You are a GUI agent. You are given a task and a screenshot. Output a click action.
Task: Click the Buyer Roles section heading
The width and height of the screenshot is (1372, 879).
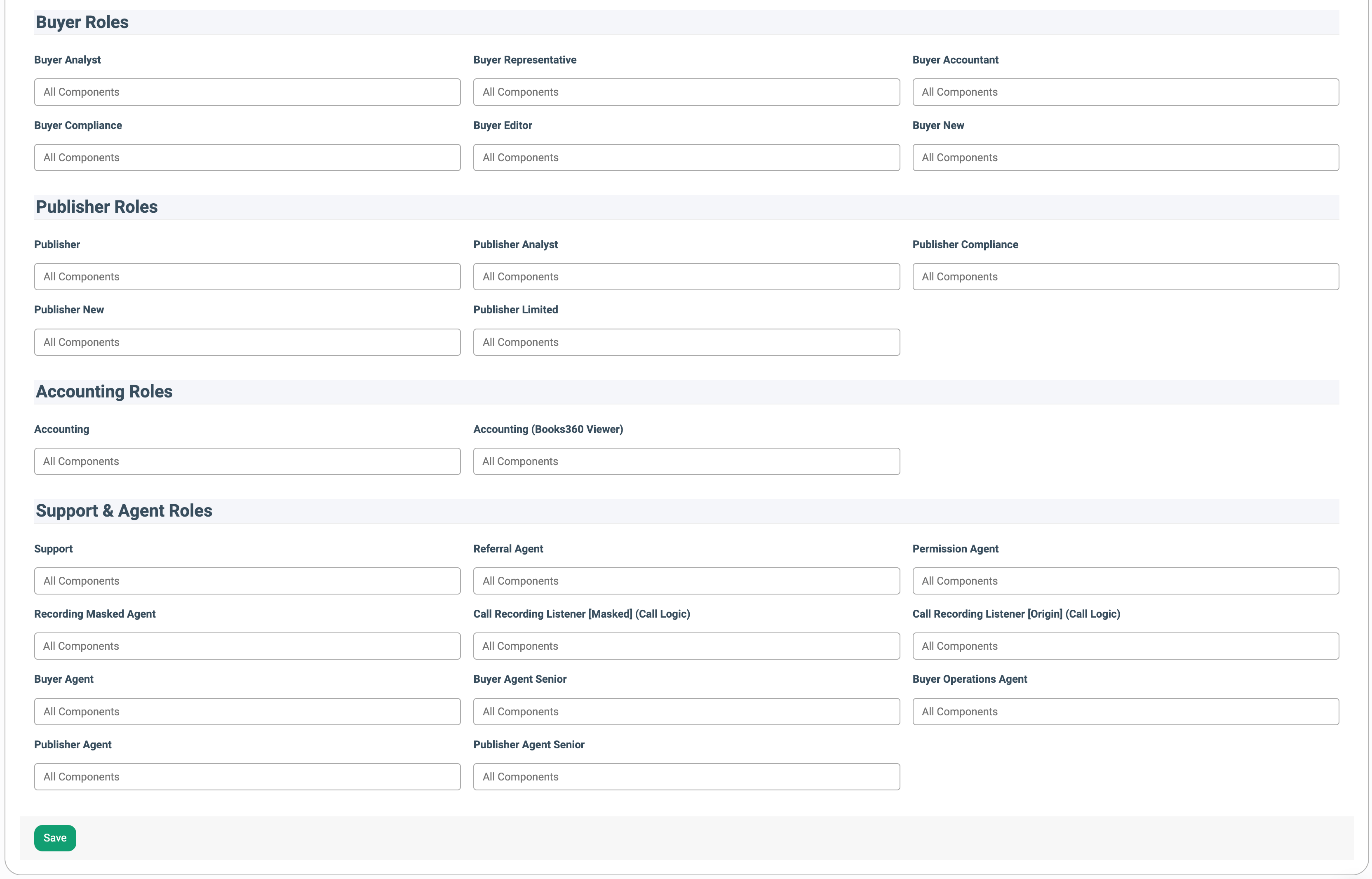click(82, 22)
